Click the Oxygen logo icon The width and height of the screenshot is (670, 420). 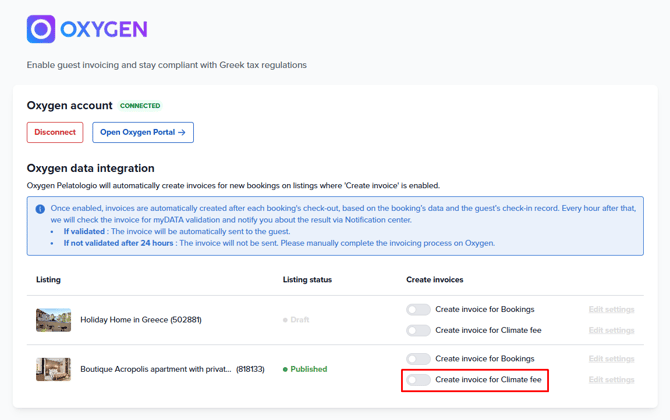[x=41, y=29]
